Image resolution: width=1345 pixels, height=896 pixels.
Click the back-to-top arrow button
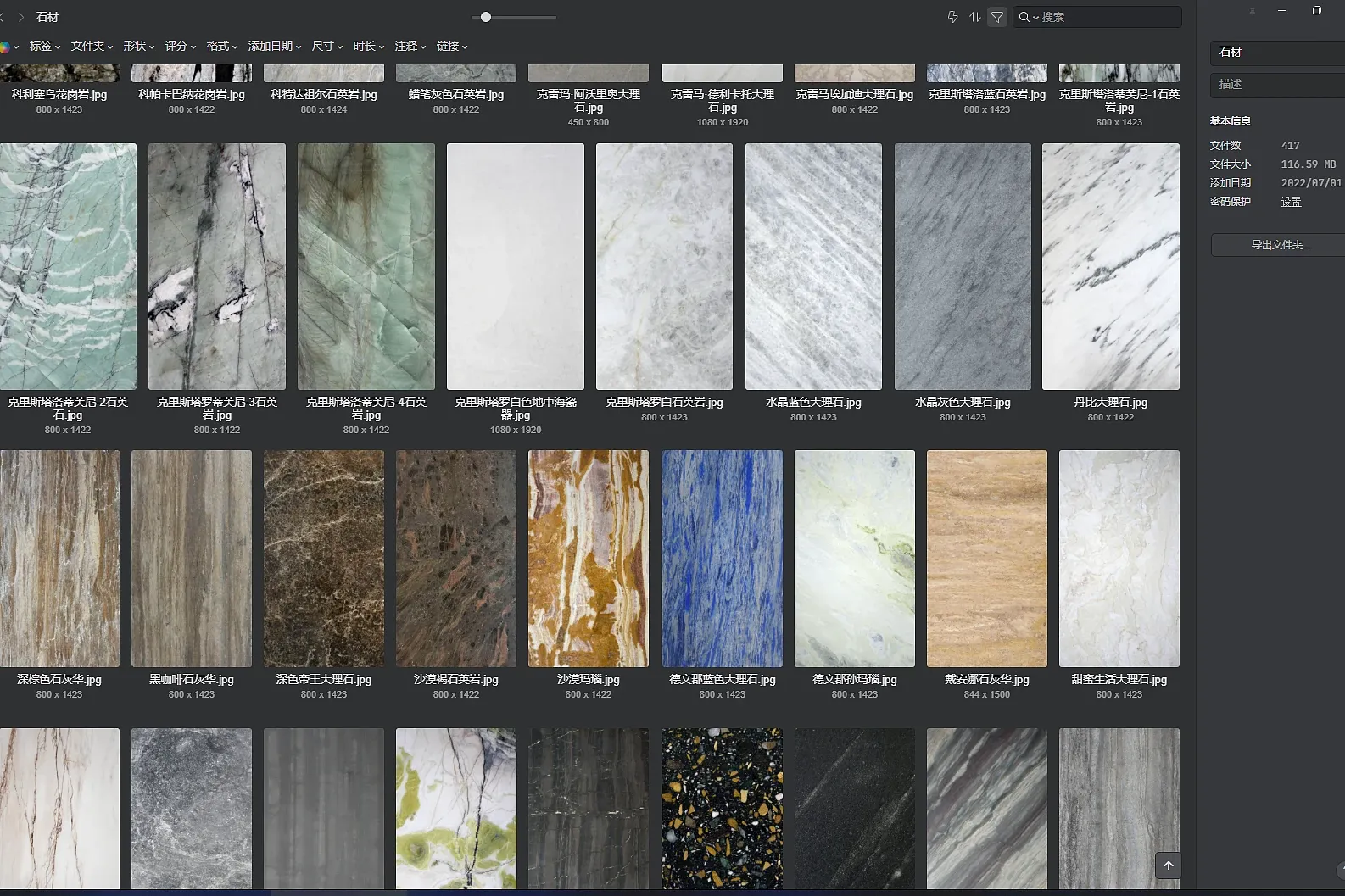tap(1168, 865)
